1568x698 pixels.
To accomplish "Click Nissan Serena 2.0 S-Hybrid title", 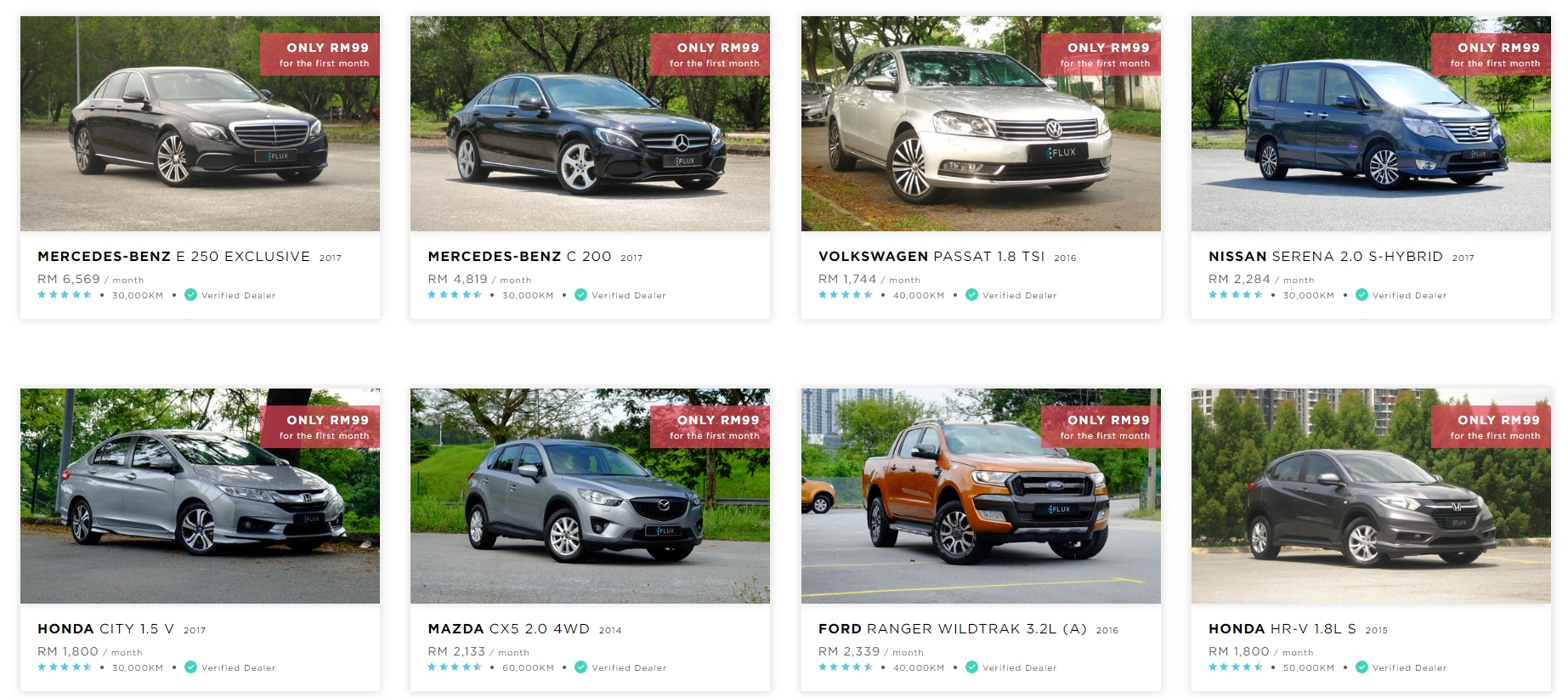I will [1326, 256].
